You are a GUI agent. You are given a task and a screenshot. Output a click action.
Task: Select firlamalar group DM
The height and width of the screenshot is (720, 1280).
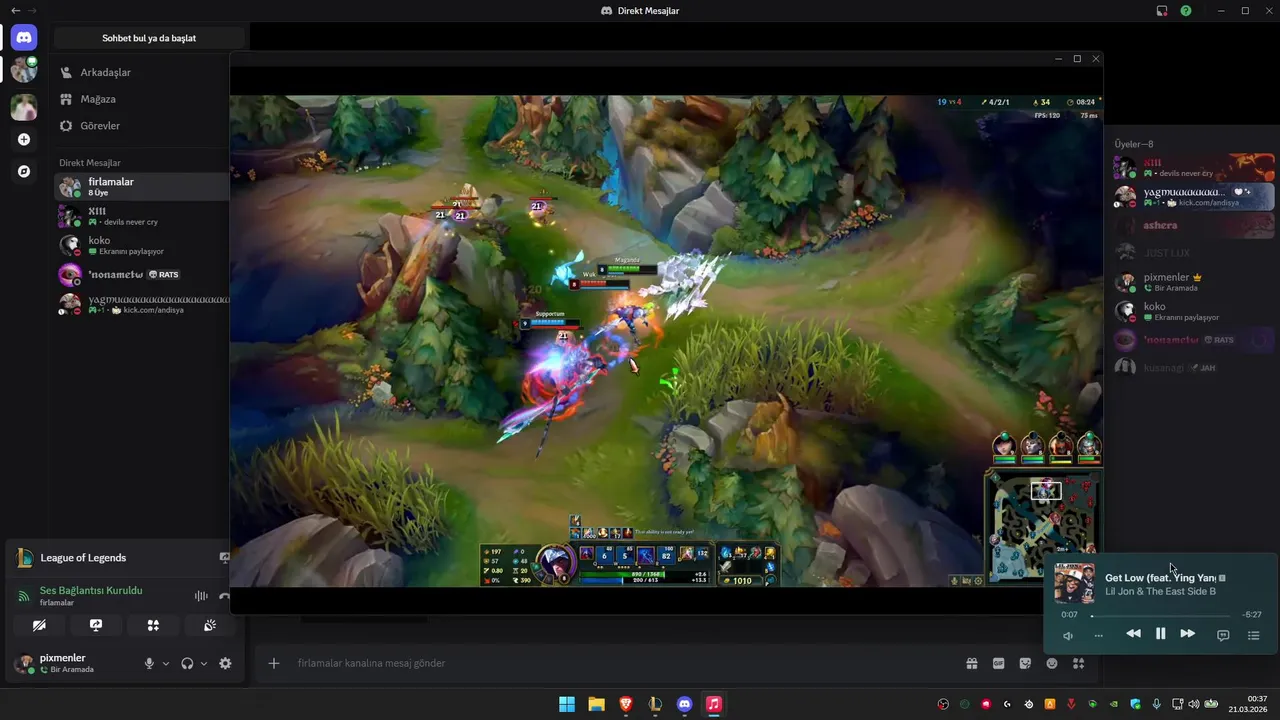pyautogui.click(x=141, y=186)
